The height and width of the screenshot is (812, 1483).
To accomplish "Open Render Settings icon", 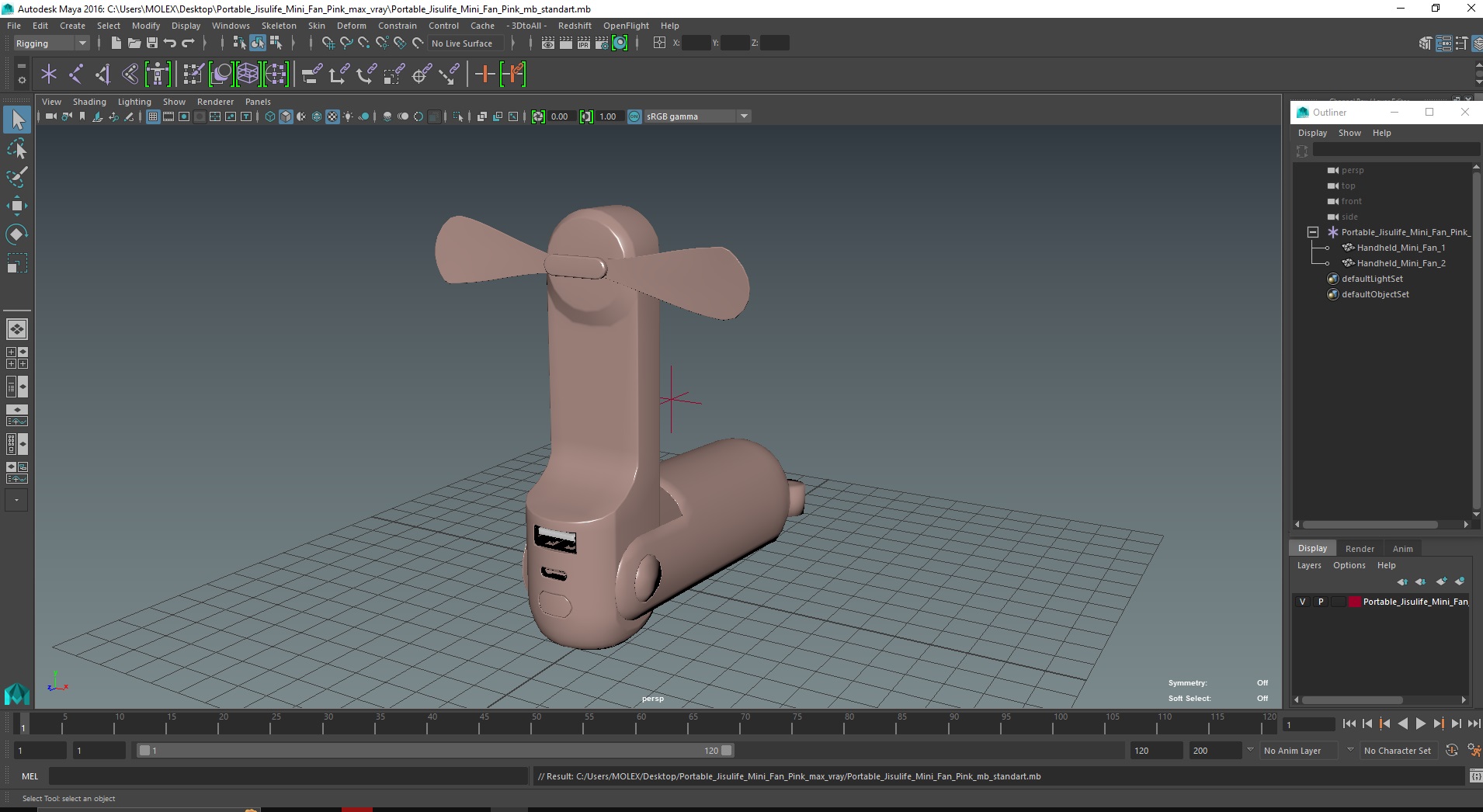I will [602, 43].
